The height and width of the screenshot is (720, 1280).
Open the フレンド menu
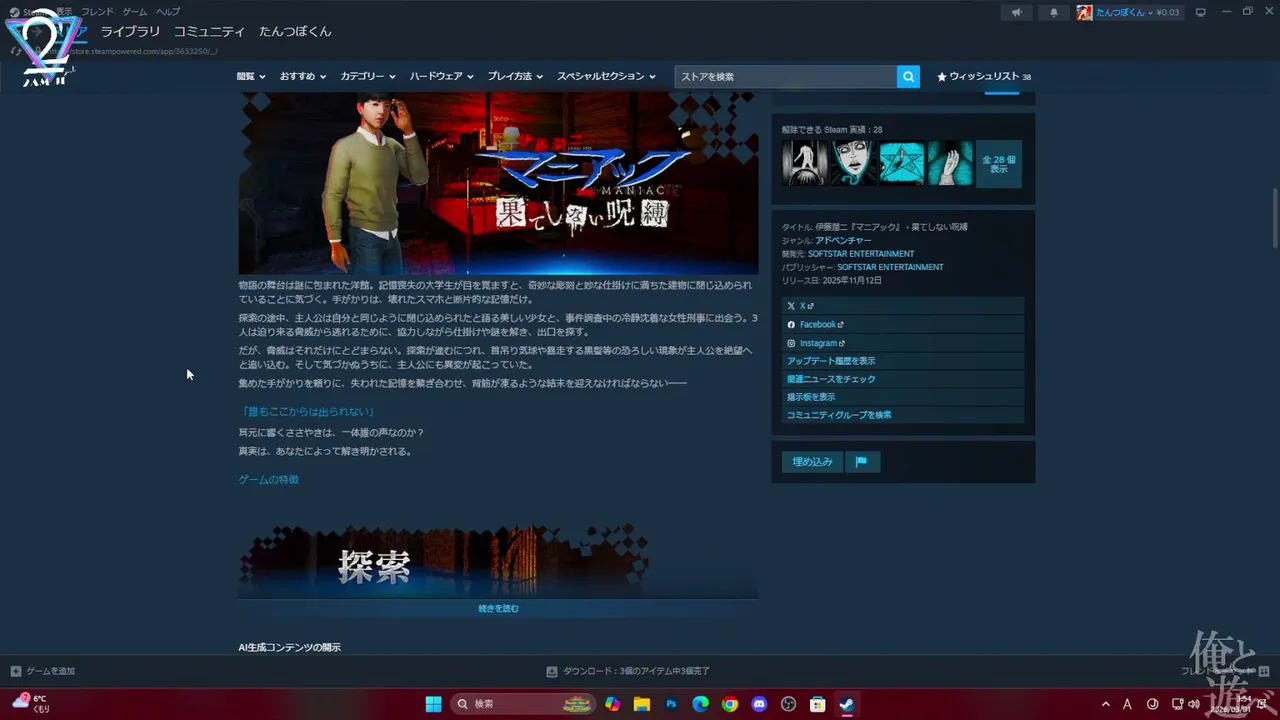(97, 11)
